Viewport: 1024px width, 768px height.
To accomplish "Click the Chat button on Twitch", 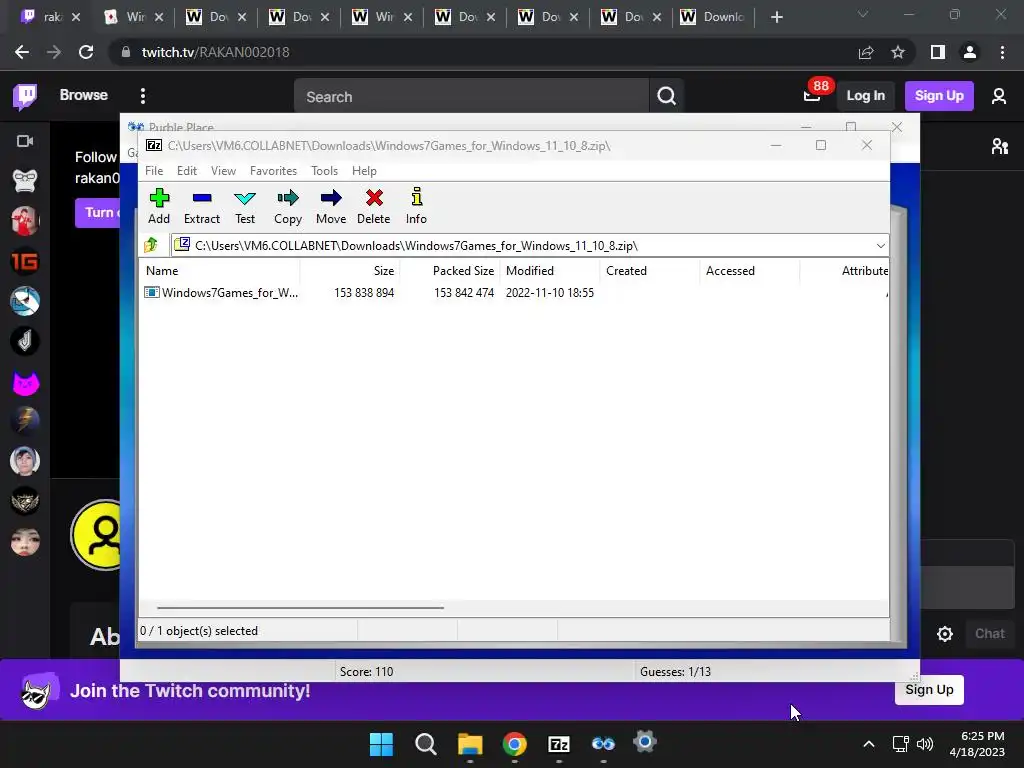I will point(989,633).
